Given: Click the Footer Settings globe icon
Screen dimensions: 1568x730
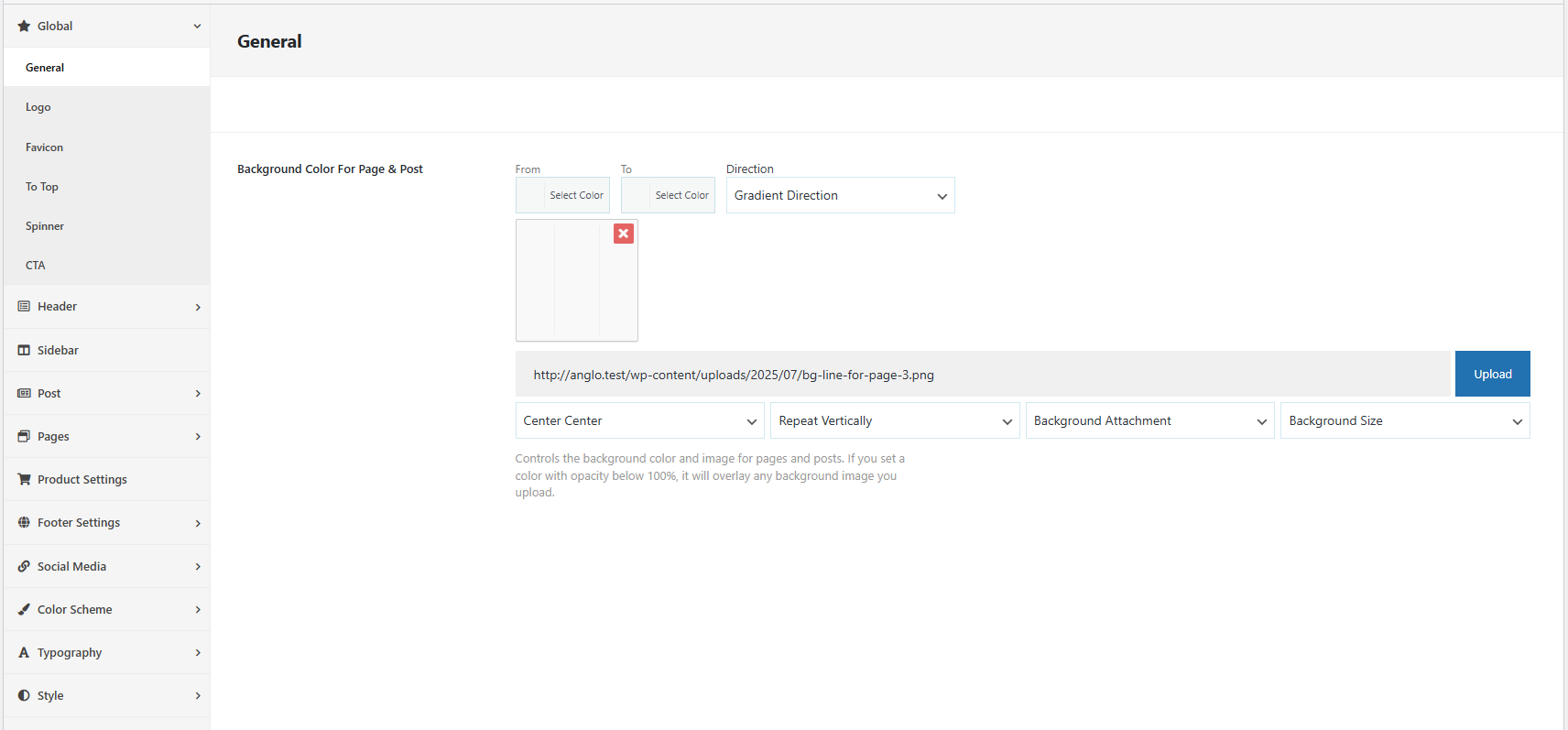Looking at the screenshot, I should [24, 523].
